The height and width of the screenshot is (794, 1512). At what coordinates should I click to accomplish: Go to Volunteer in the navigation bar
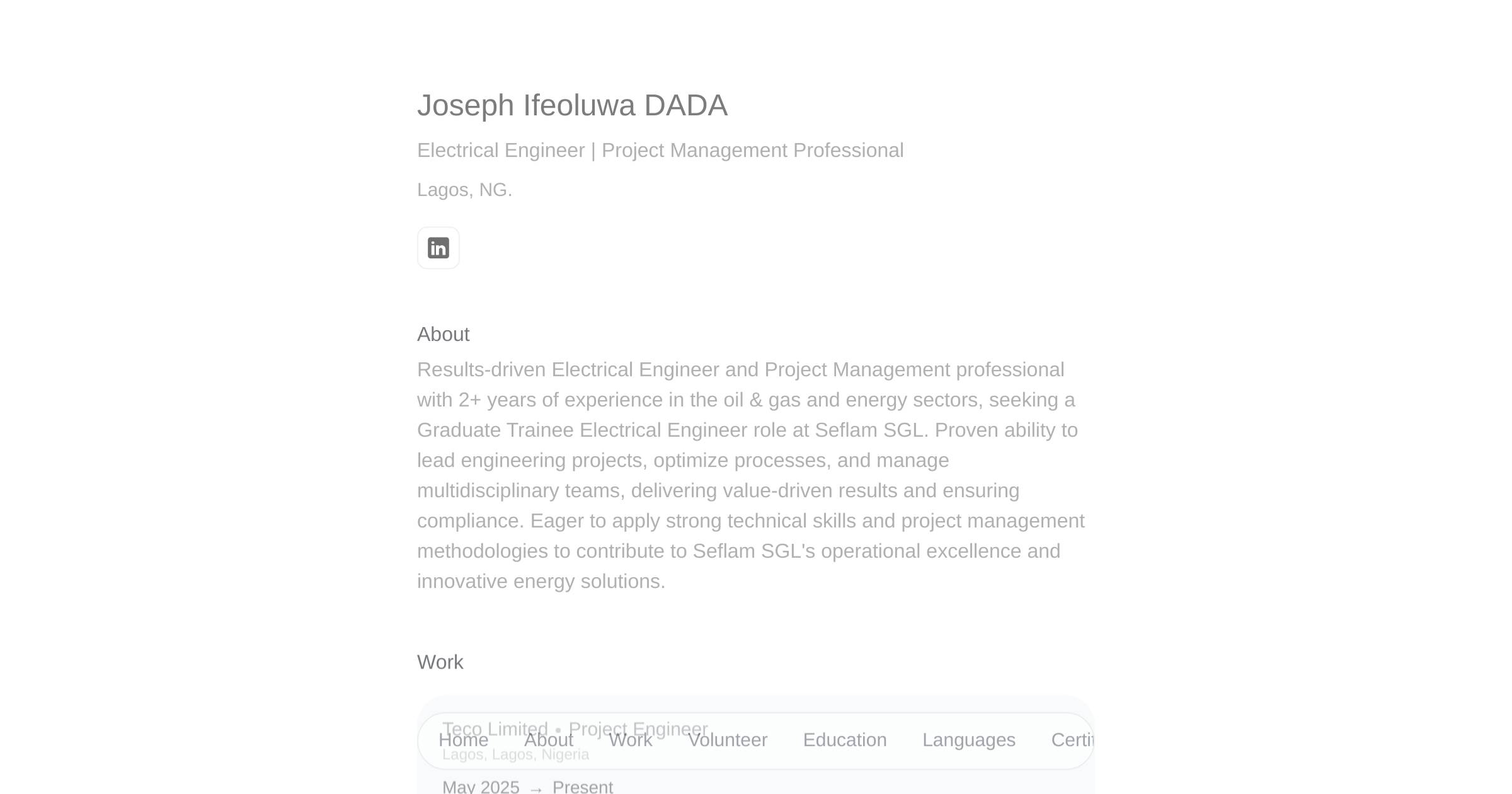coord(727,740)
